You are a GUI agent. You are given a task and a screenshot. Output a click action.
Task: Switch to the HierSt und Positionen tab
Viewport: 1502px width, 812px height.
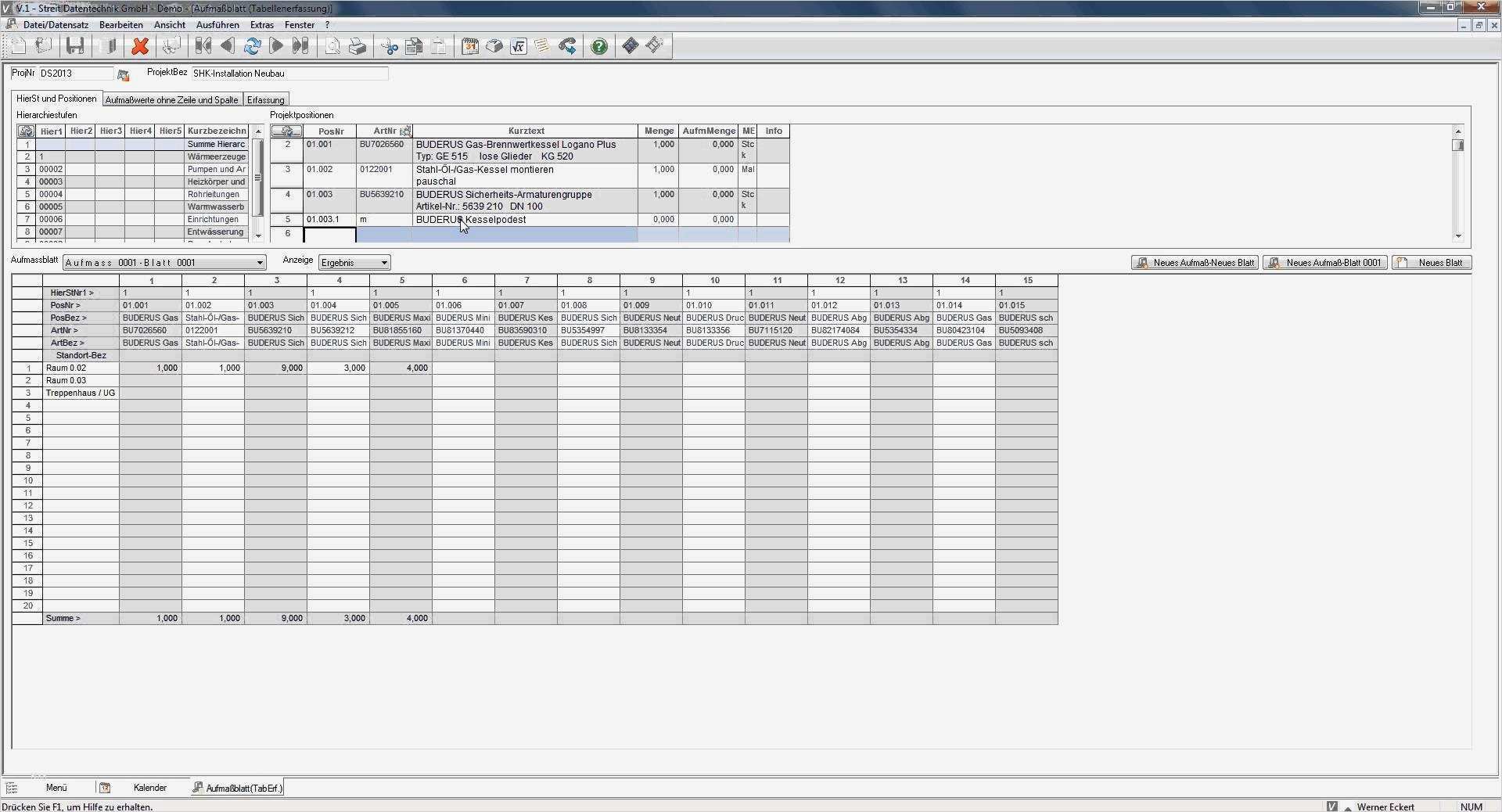click(x=56, y=99)
